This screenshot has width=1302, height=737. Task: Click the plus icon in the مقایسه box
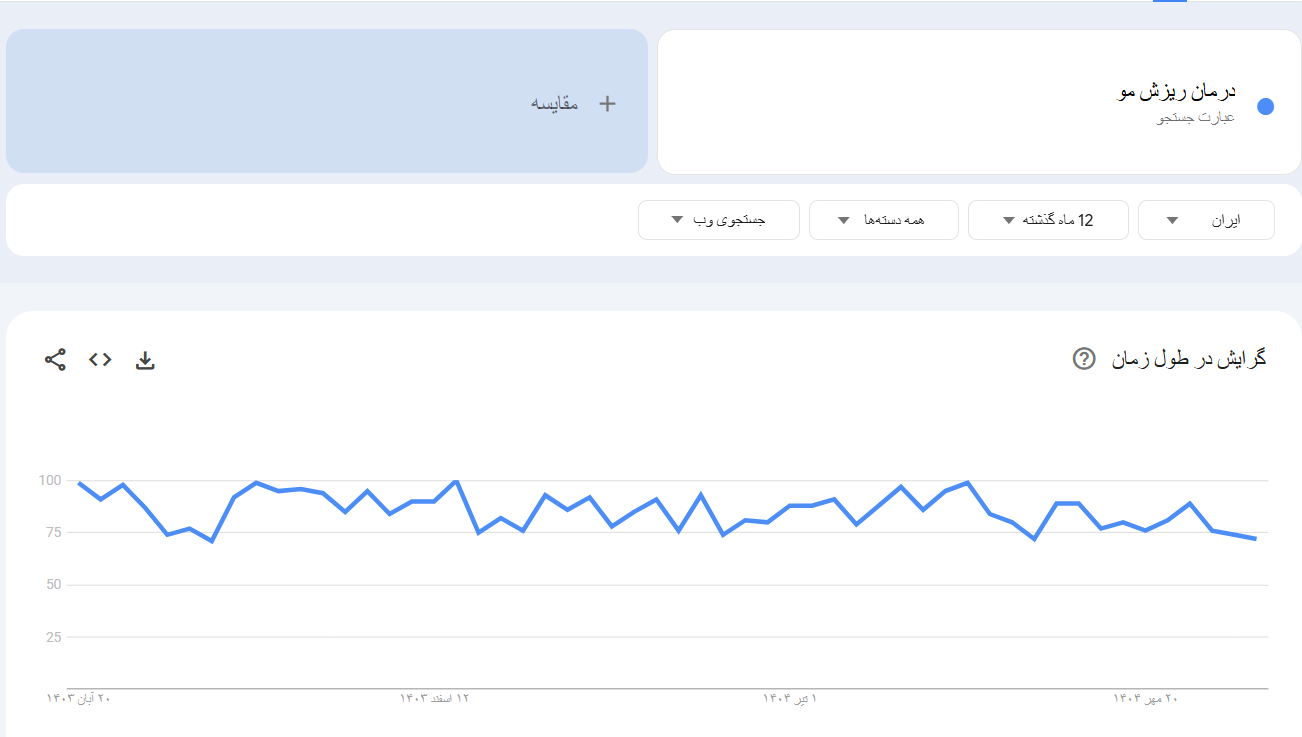pos(607,103)
